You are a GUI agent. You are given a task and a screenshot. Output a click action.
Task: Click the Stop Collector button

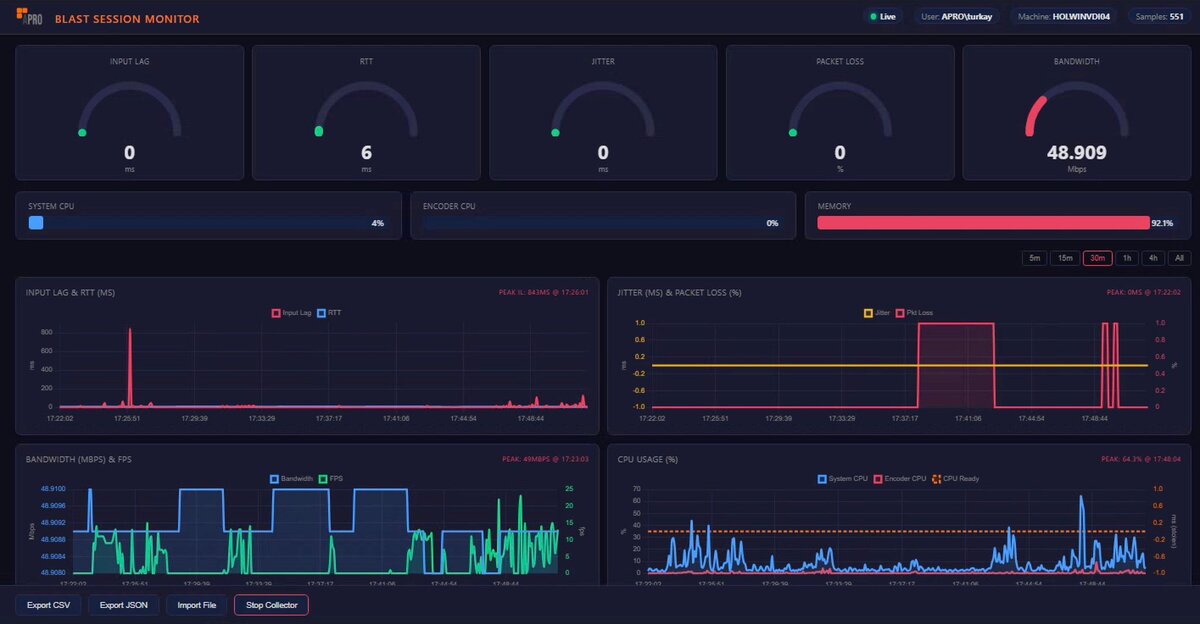tap(271, 605)
